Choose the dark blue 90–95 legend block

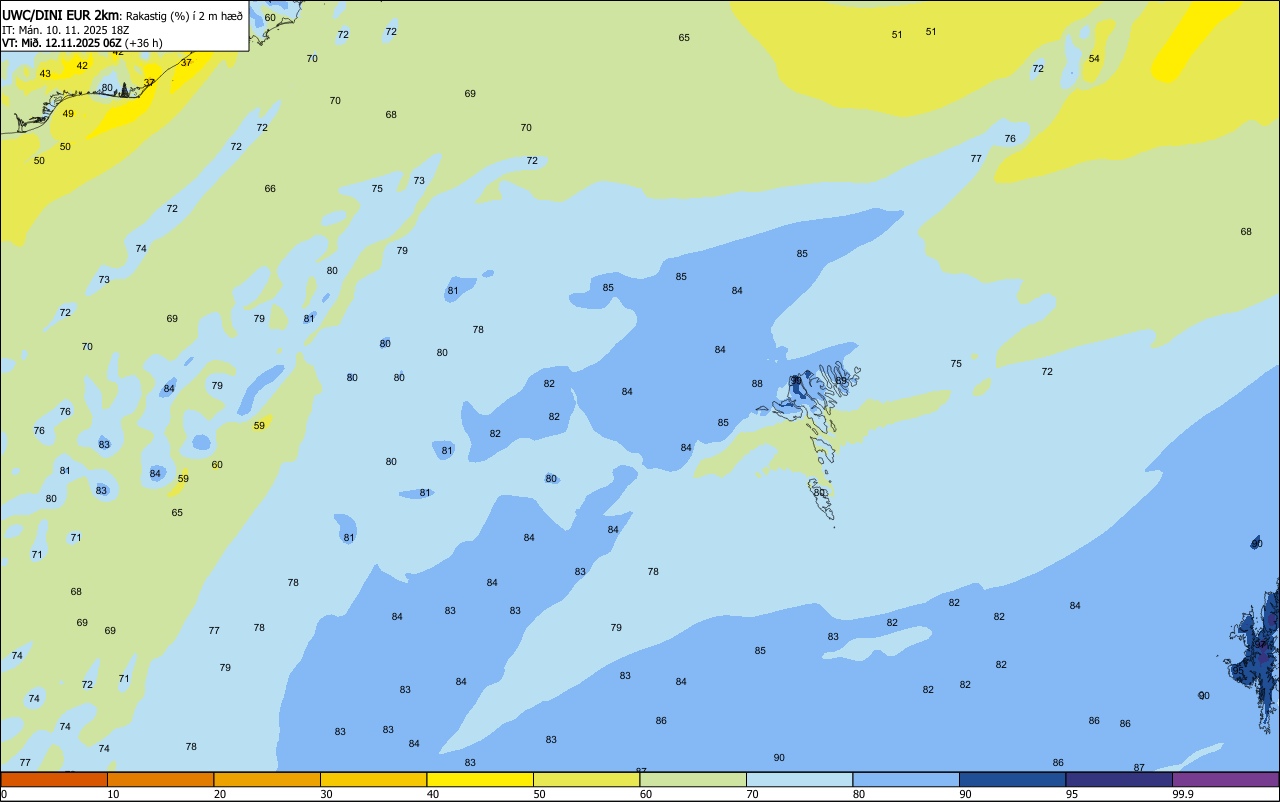click(1013, 779)
